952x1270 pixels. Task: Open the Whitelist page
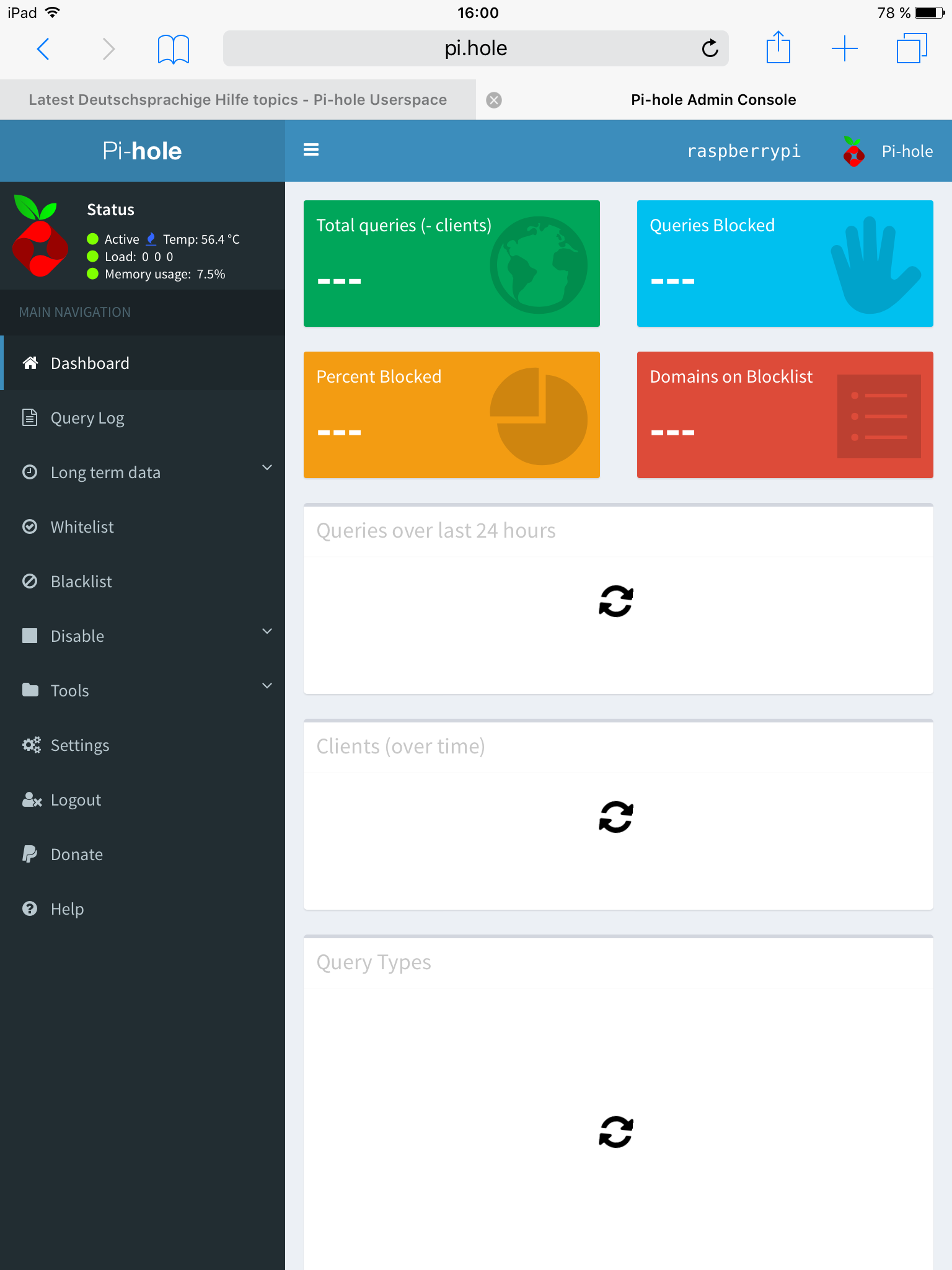(143, 527)
